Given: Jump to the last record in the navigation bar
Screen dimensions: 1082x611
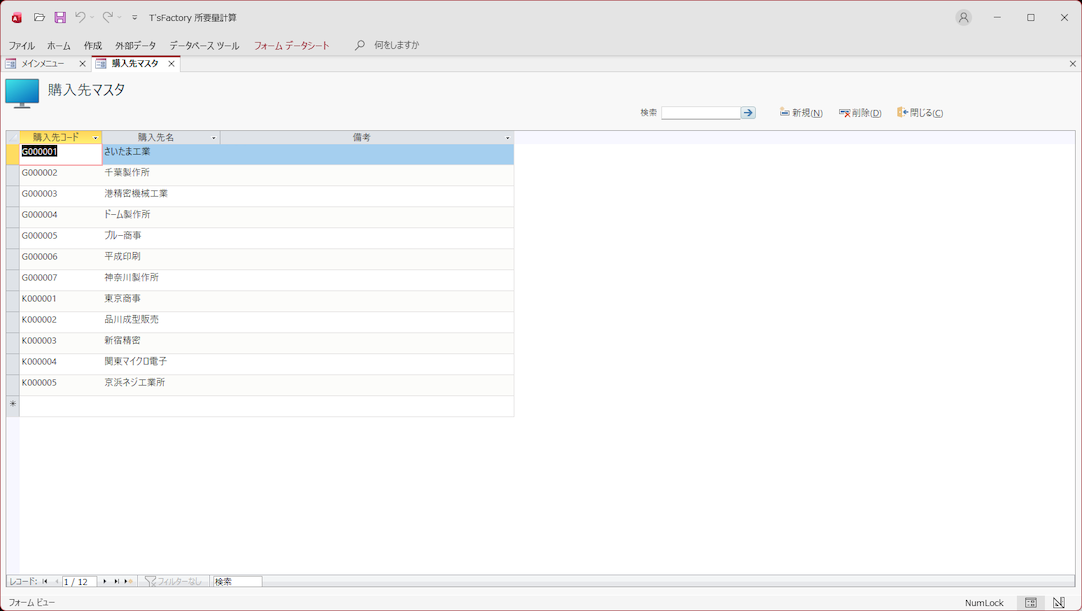Looking at the screenshot, I should point(116,581).
